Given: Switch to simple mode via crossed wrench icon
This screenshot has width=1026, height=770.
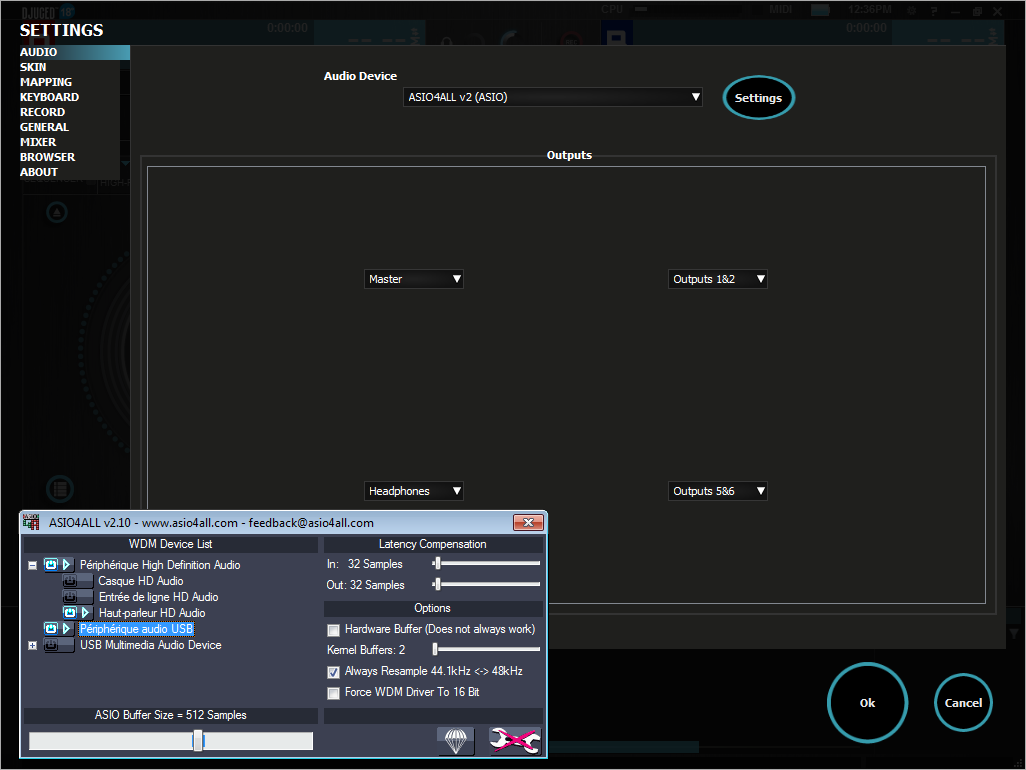Looking at the screenshot, I should [515, 741].
